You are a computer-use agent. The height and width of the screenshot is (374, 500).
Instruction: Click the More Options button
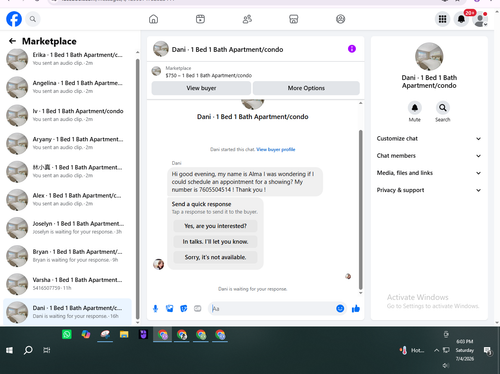[x=306, y=88]
